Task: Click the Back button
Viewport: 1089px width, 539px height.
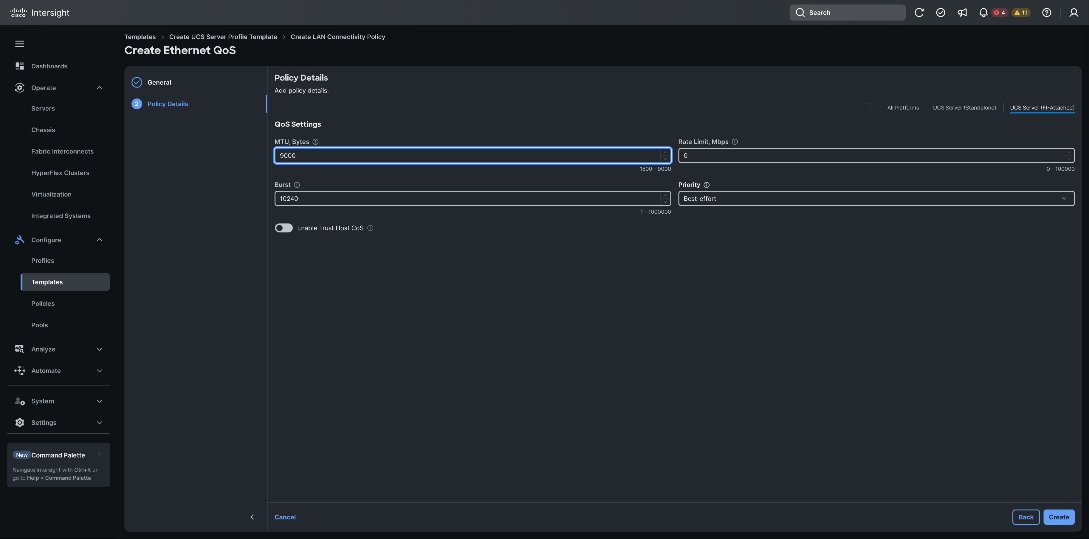Action: click(1026, 517)
